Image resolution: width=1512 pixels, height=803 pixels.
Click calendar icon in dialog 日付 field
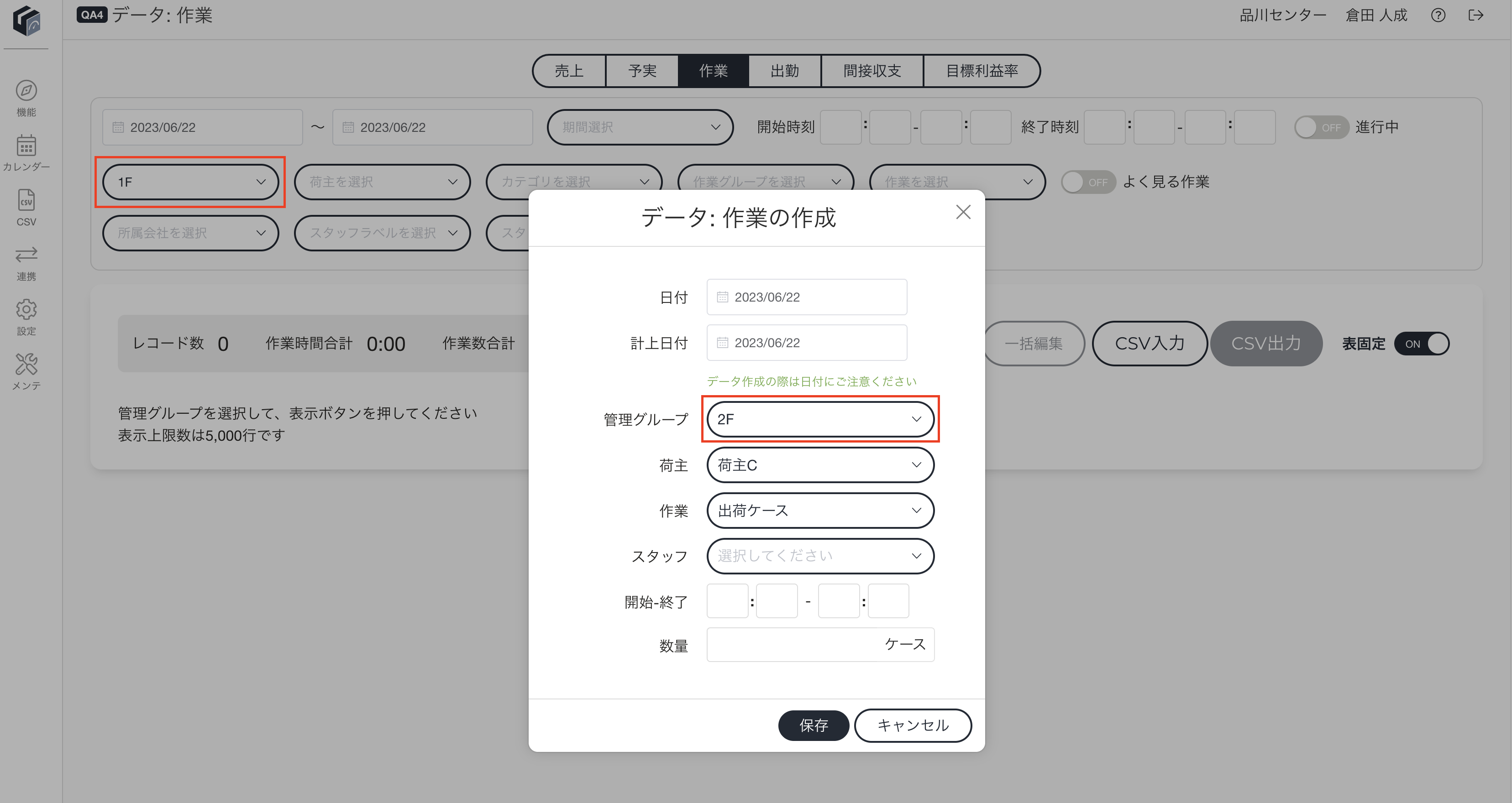pos(723,297)
